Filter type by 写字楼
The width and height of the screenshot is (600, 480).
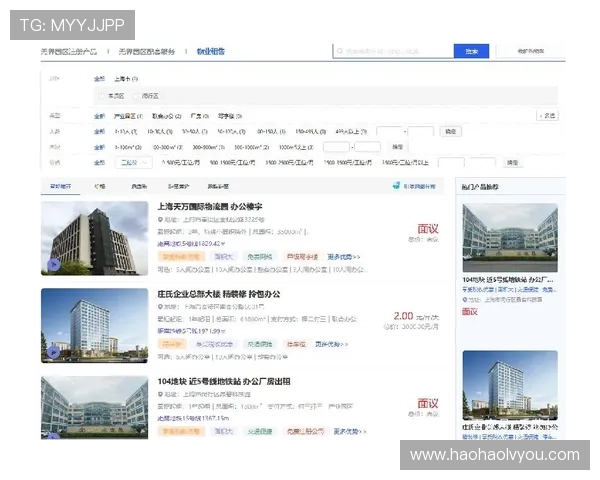(230, 116)
